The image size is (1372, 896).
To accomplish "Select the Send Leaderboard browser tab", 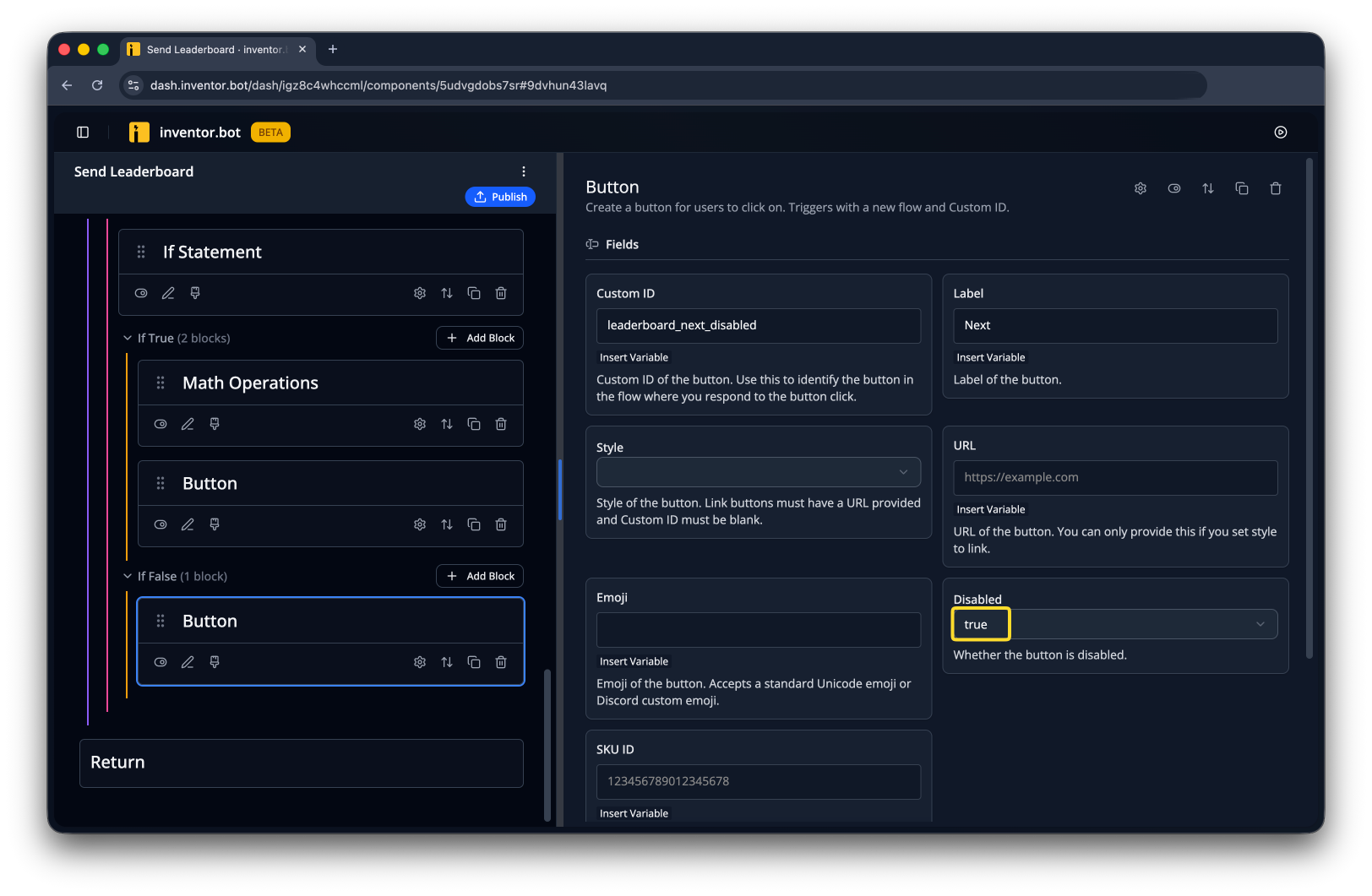I will (x=218, y=50).
